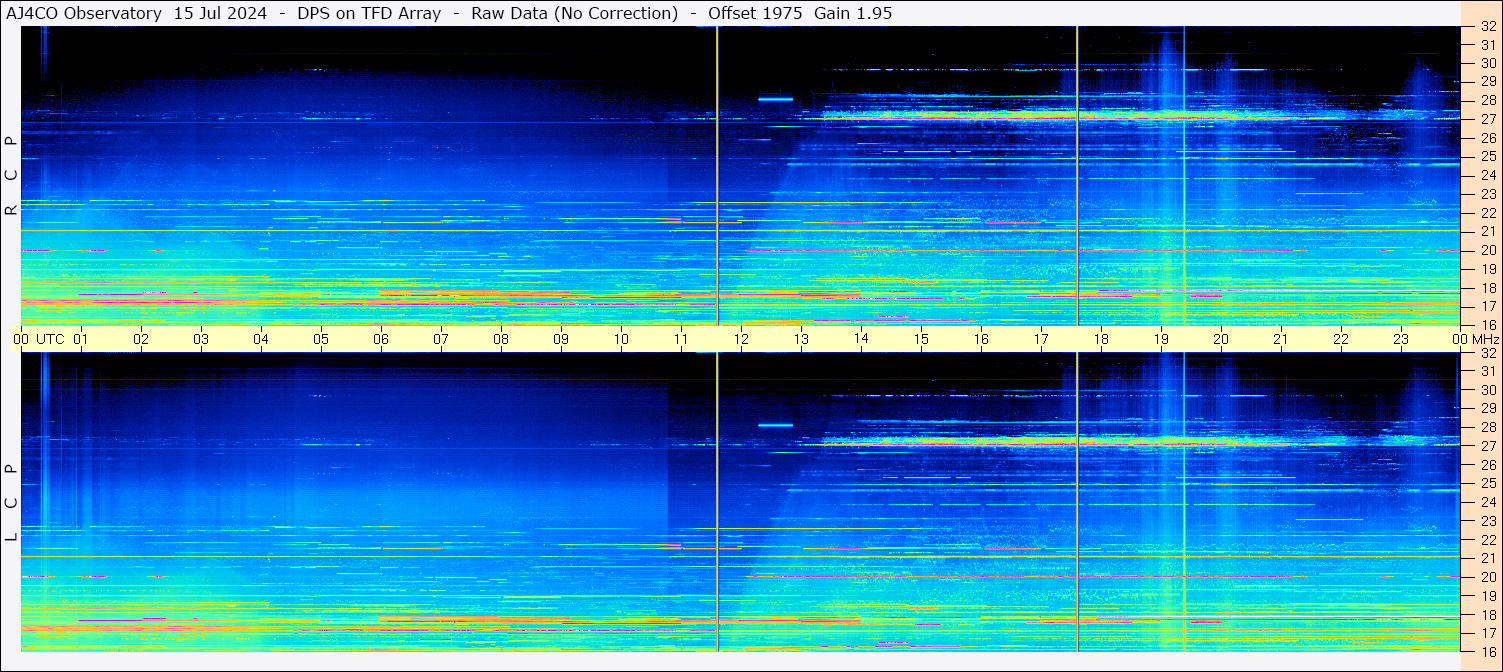
Task: Click 27 MHz tick of RCP frequency scale
Action: (1487, 119)
